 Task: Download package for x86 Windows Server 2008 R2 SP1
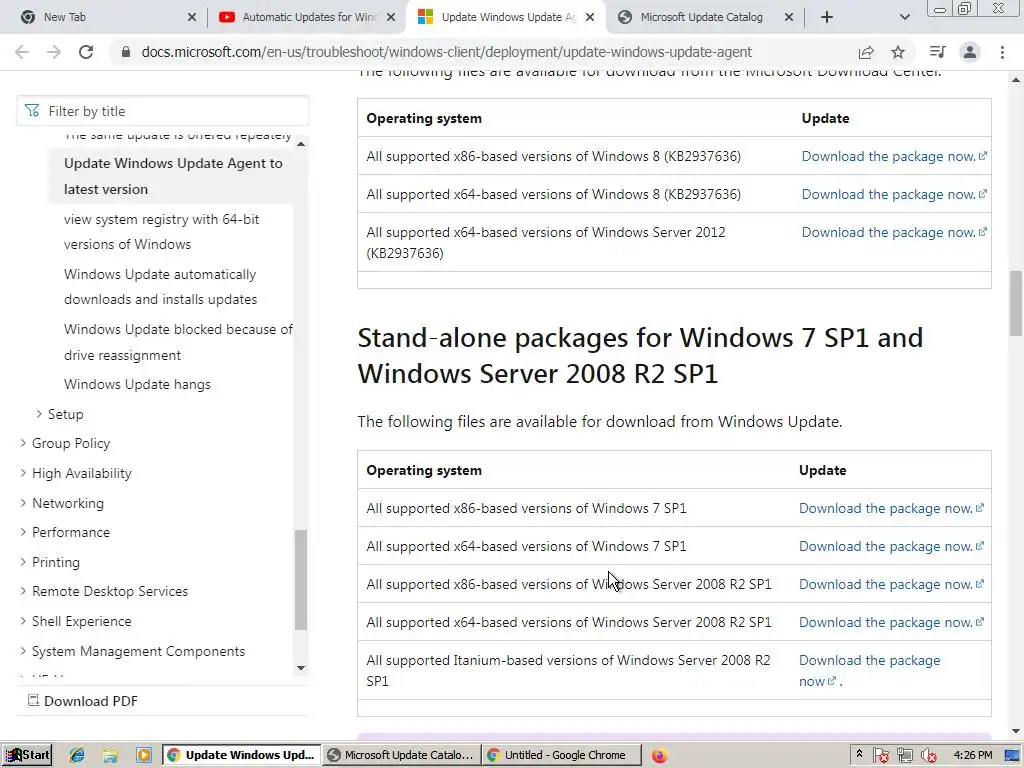891,584
